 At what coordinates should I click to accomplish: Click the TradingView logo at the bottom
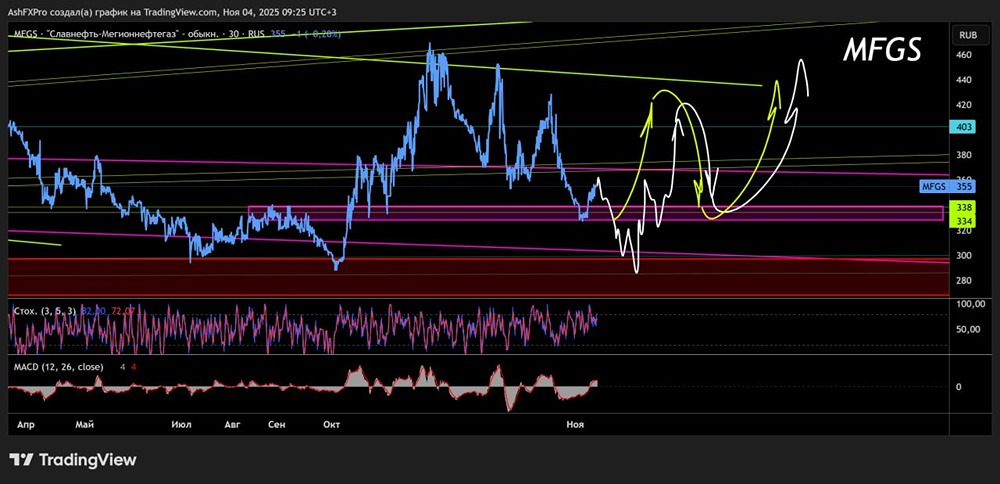(x=73, y=460)
